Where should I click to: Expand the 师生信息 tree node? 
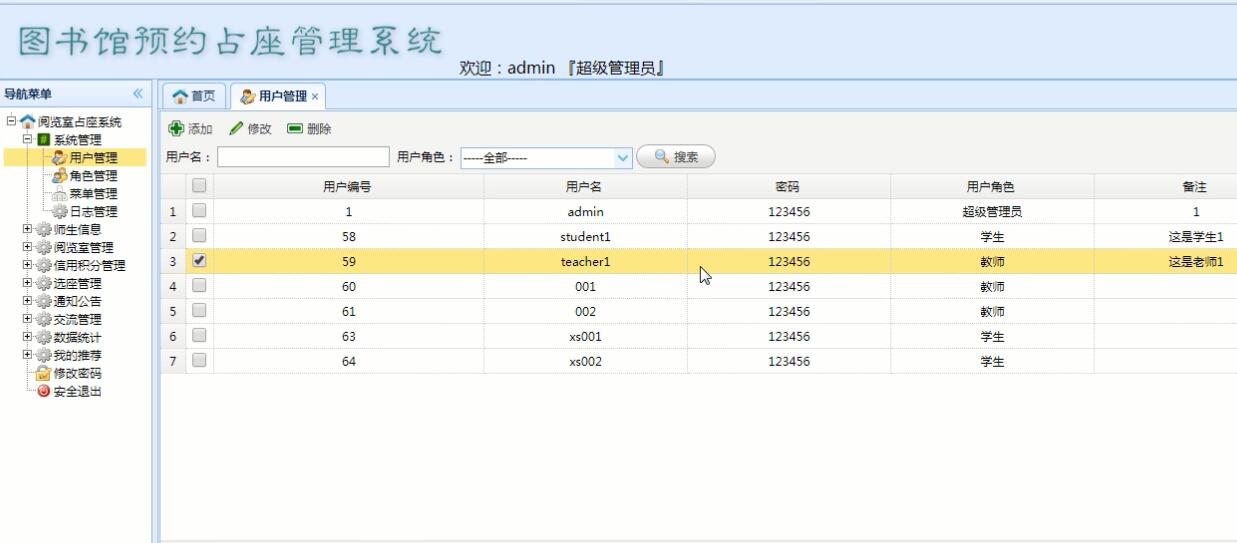pyautogui.click(x=27, y=230)
